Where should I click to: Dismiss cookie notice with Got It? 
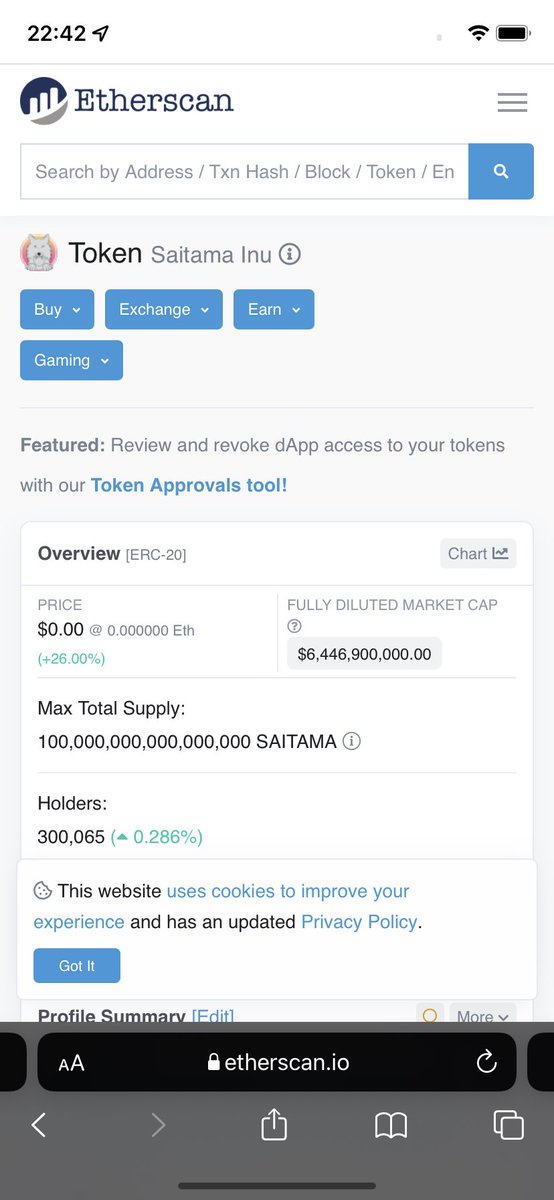coord(77,966)
